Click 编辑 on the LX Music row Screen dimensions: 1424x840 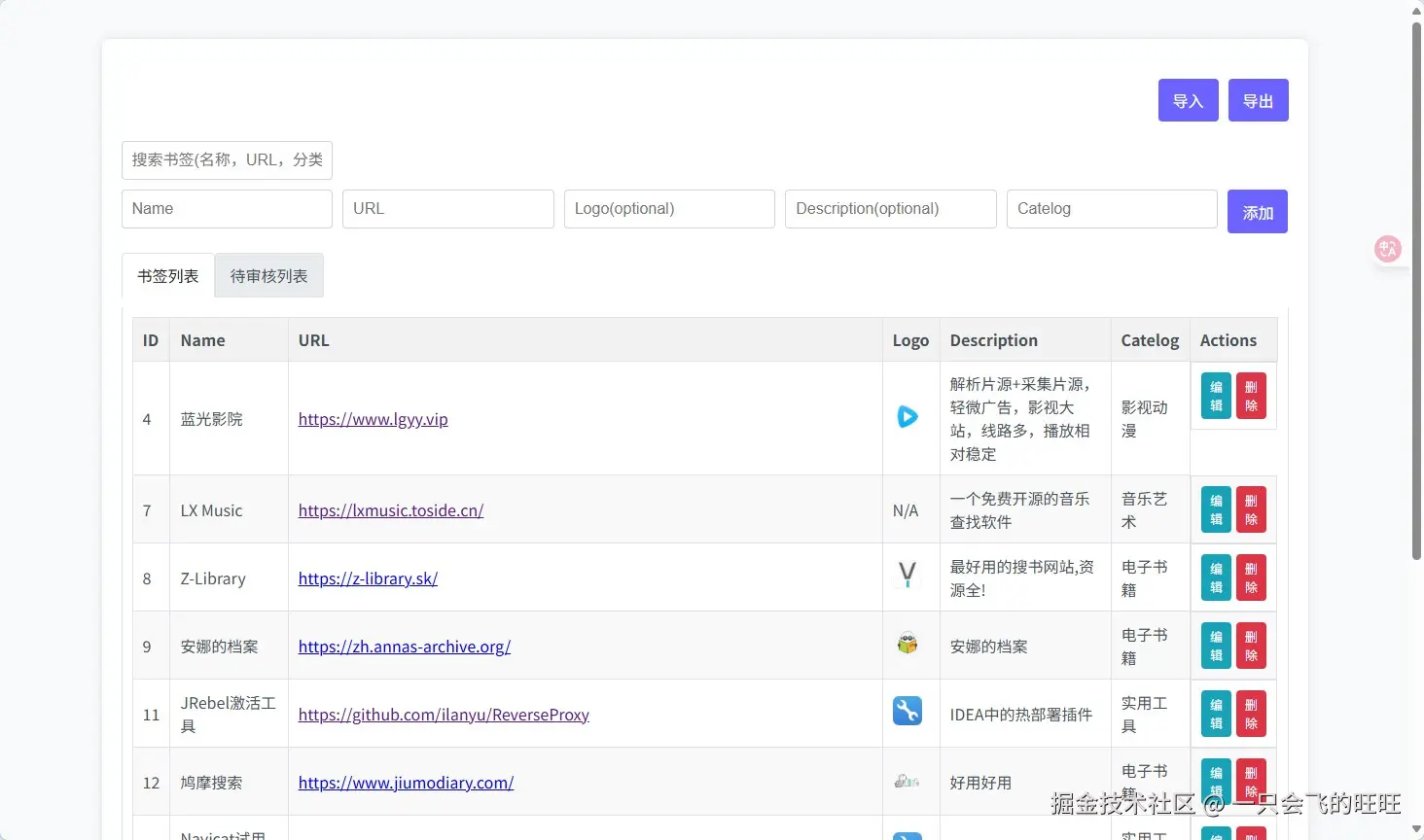1214,508
